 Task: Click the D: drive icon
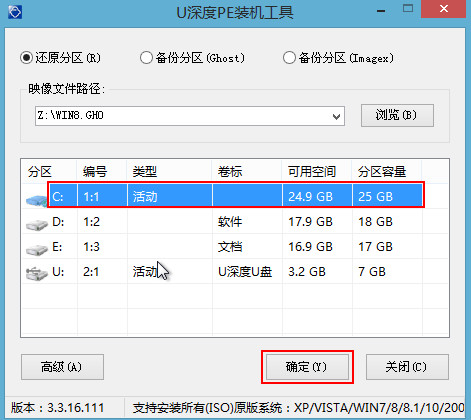click(37, 226)
